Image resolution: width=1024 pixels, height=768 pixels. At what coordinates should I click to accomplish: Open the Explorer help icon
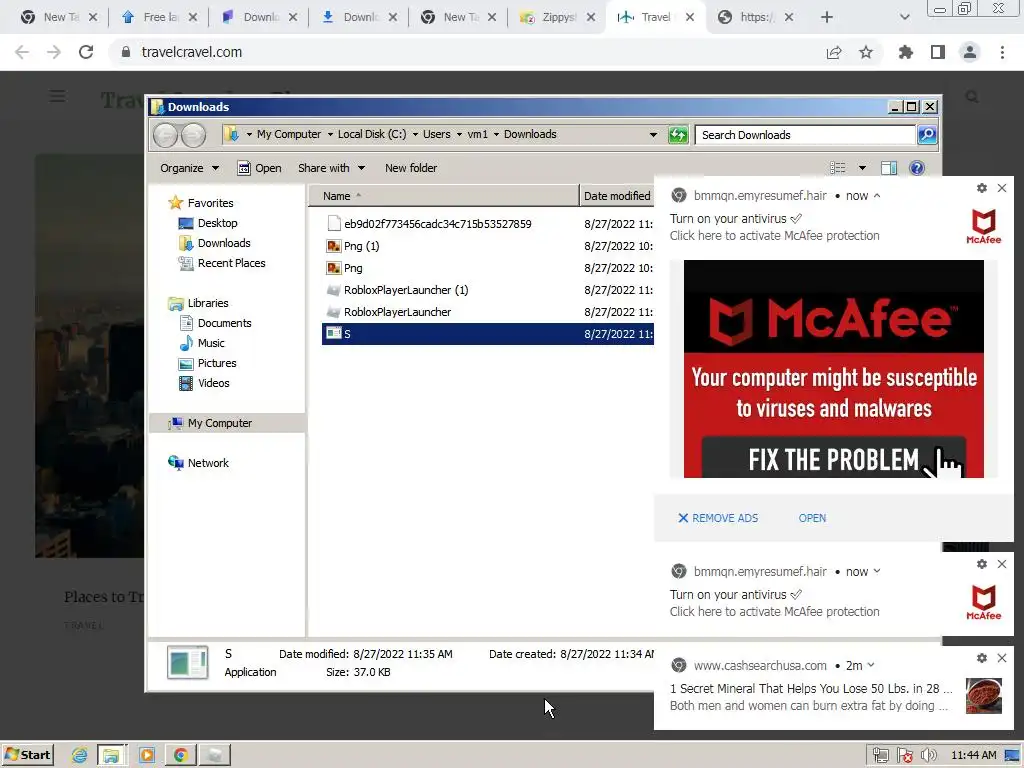pyautogui.click(x=917, y=168)
